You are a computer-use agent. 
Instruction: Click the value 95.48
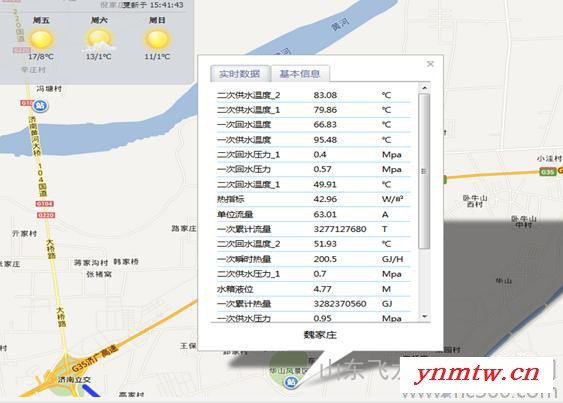(x=325, y=140)
